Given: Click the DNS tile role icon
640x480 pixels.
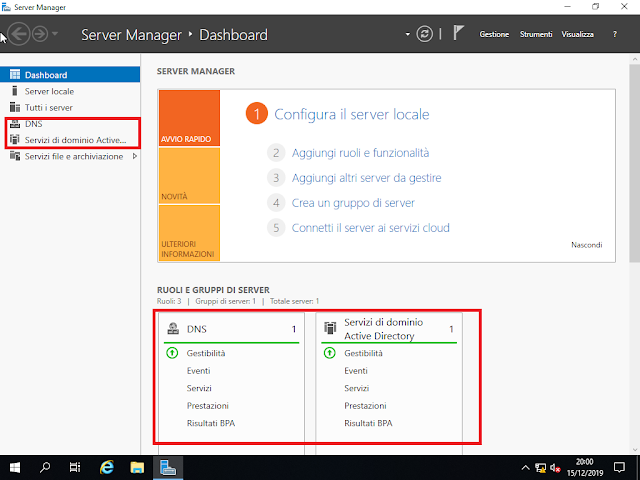Looking at the screenshot, I should point(173,329).
